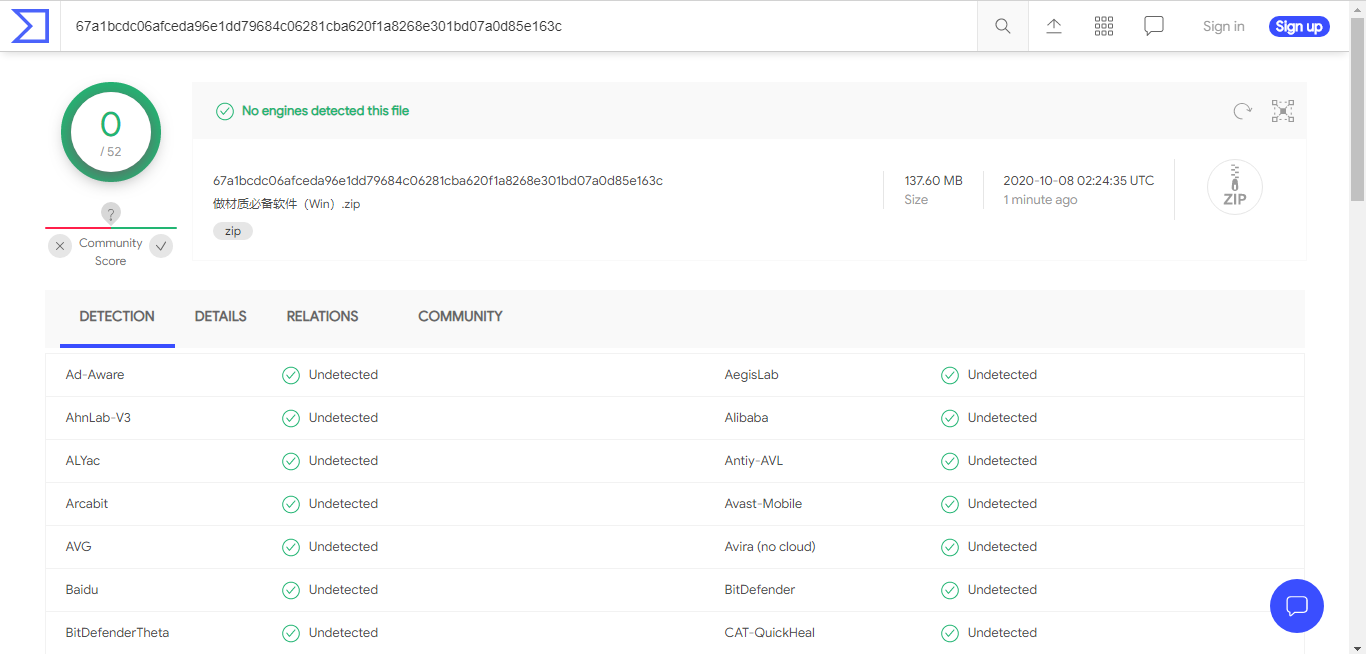This screenshot has width=1366, height=654.
Task: Click the Avira (no cloud) engine name
Action: point(770,547)
